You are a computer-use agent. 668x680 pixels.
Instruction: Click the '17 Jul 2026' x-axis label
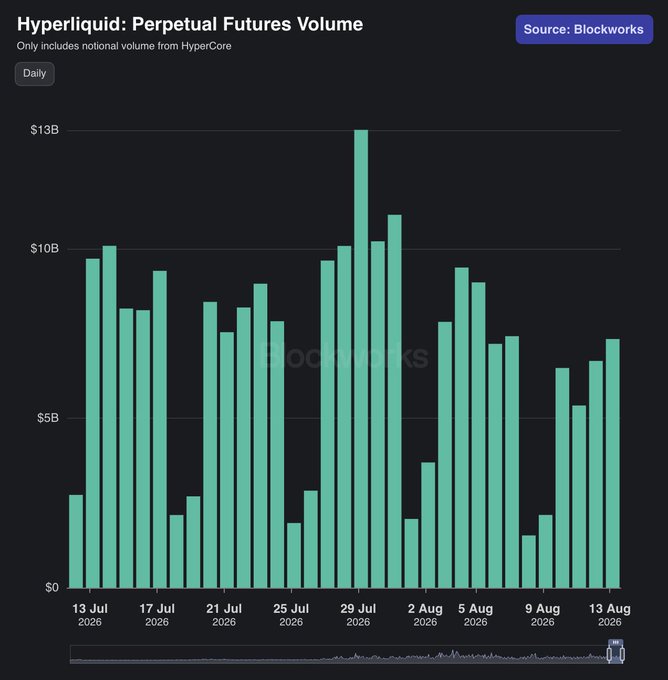pos(157,615)
